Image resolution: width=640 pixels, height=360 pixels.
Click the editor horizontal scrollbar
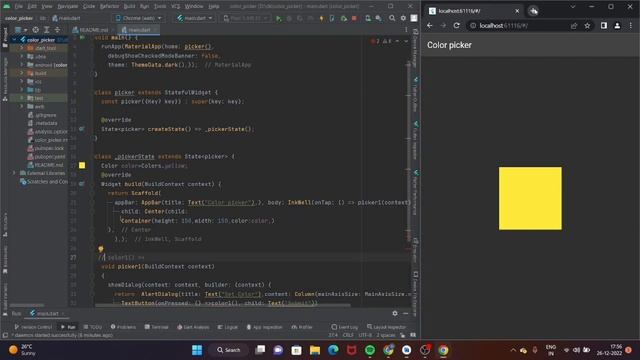pyautogui.click(x=222, y=305)
